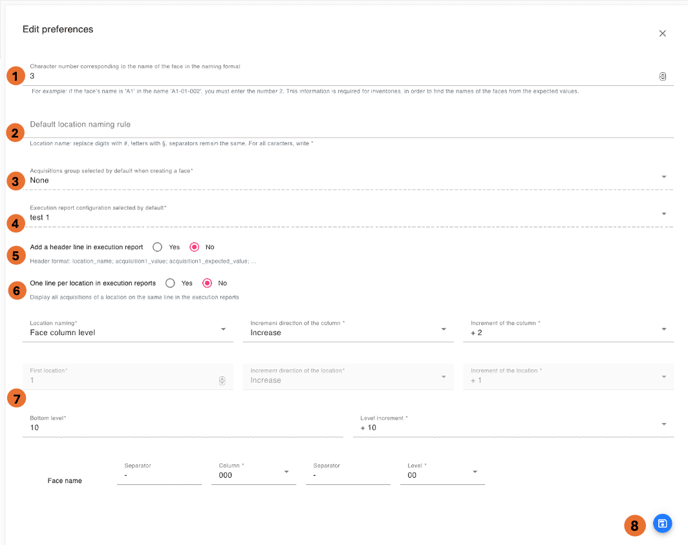Screen dimensions: 688x545
Task: Click the second Separator field before Level
Action: coord(348,475)
